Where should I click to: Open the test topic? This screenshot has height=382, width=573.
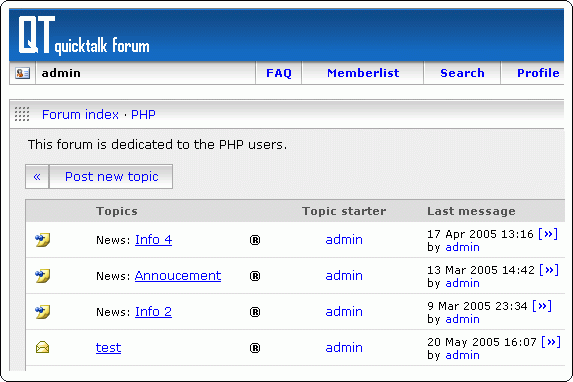109,347
